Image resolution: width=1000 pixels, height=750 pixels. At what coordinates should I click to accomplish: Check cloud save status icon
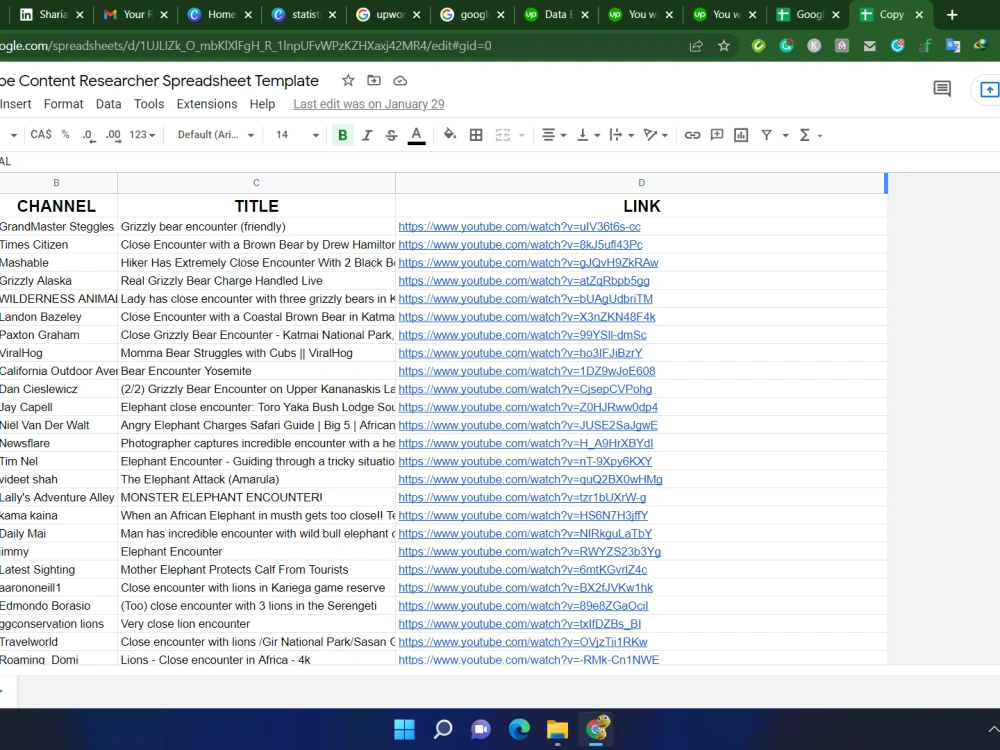tap(400, 80)
